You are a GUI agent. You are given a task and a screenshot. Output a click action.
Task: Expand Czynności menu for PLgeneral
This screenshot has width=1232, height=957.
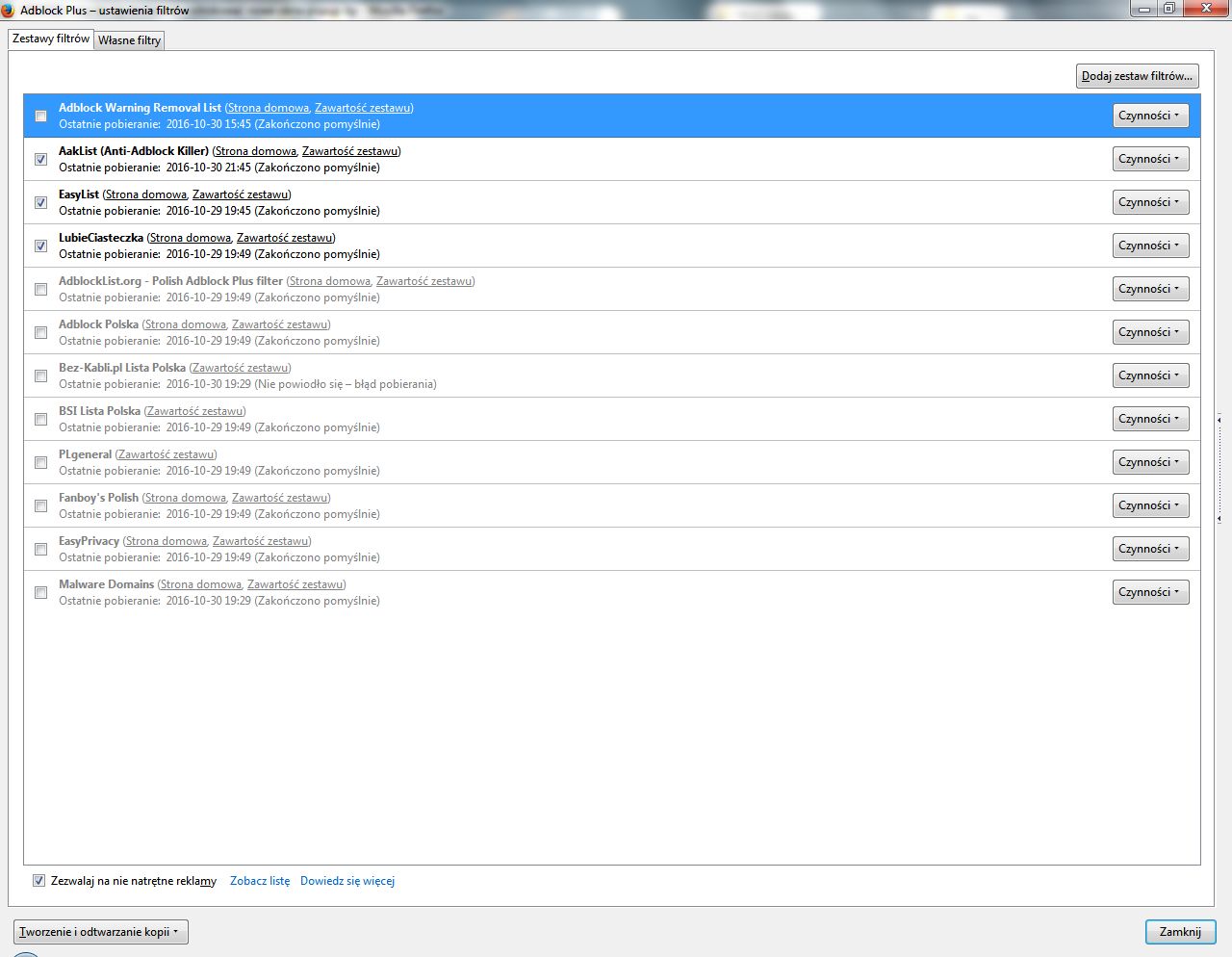pyautogui.click(x=1150, y=462)
